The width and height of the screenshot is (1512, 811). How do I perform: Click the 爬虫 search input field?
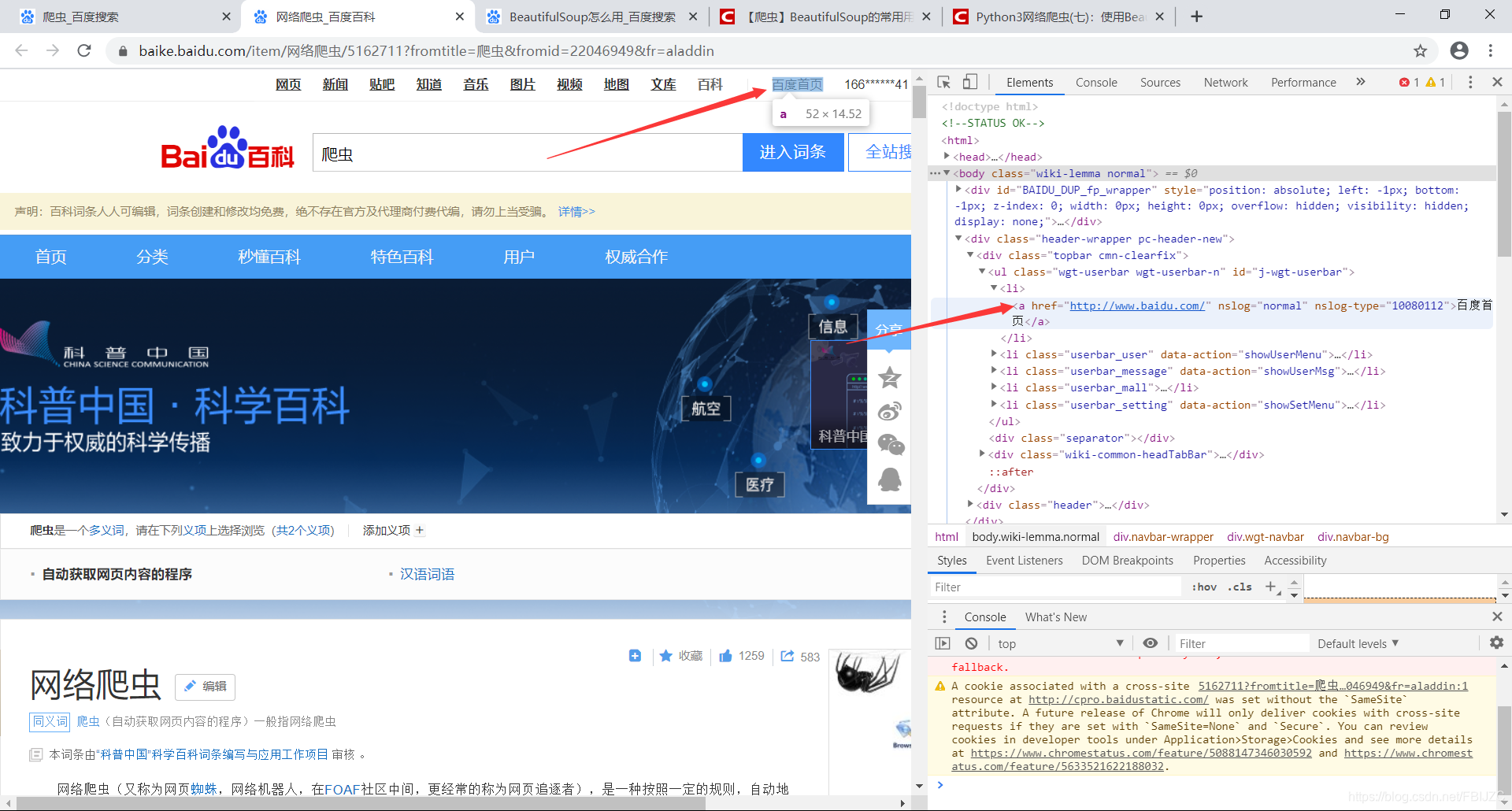click(x=528, y=152)
